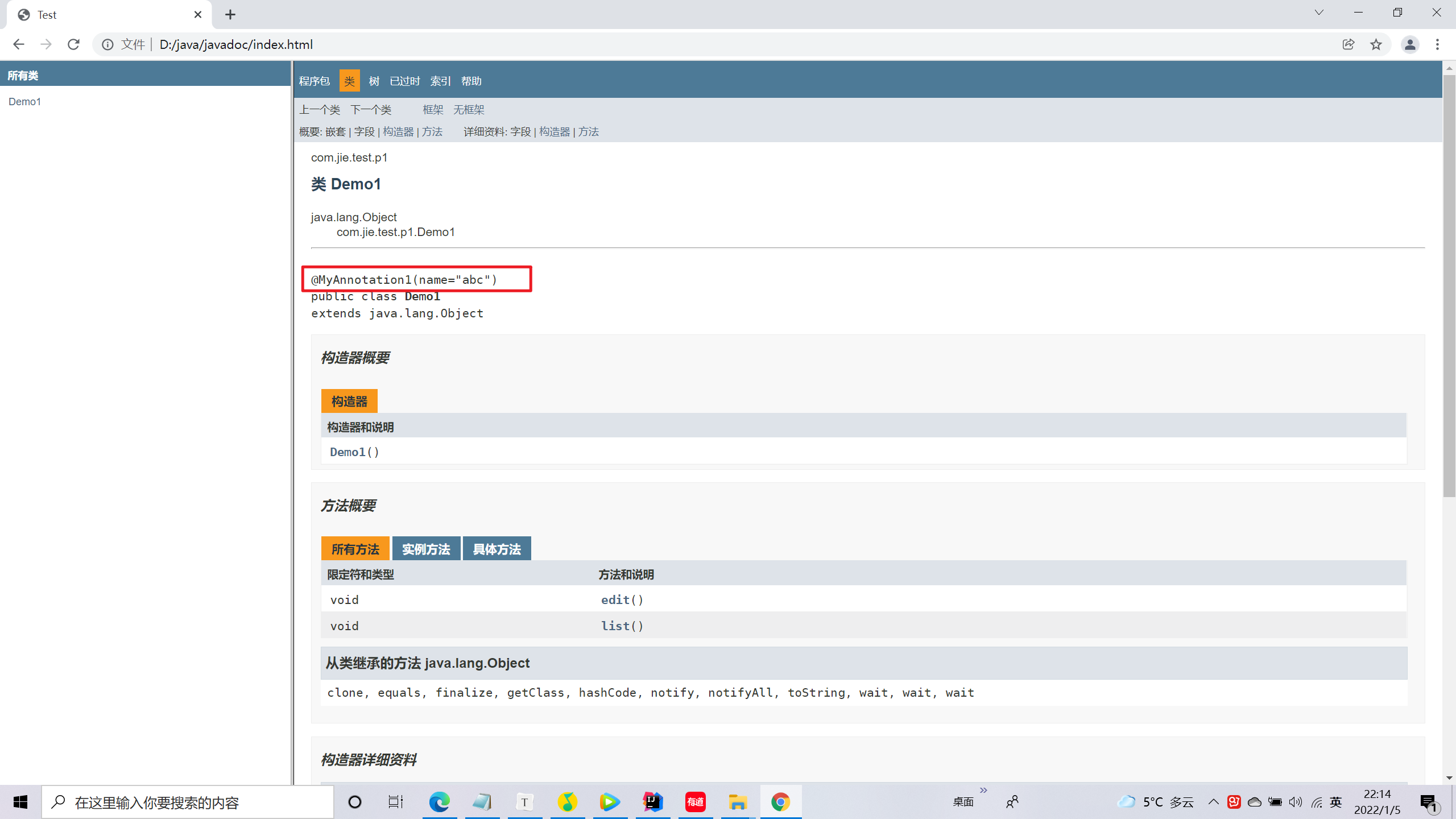This screenshot has width=1456, height=819.
Task: Click the edit method link
Action: click(615, 599)
